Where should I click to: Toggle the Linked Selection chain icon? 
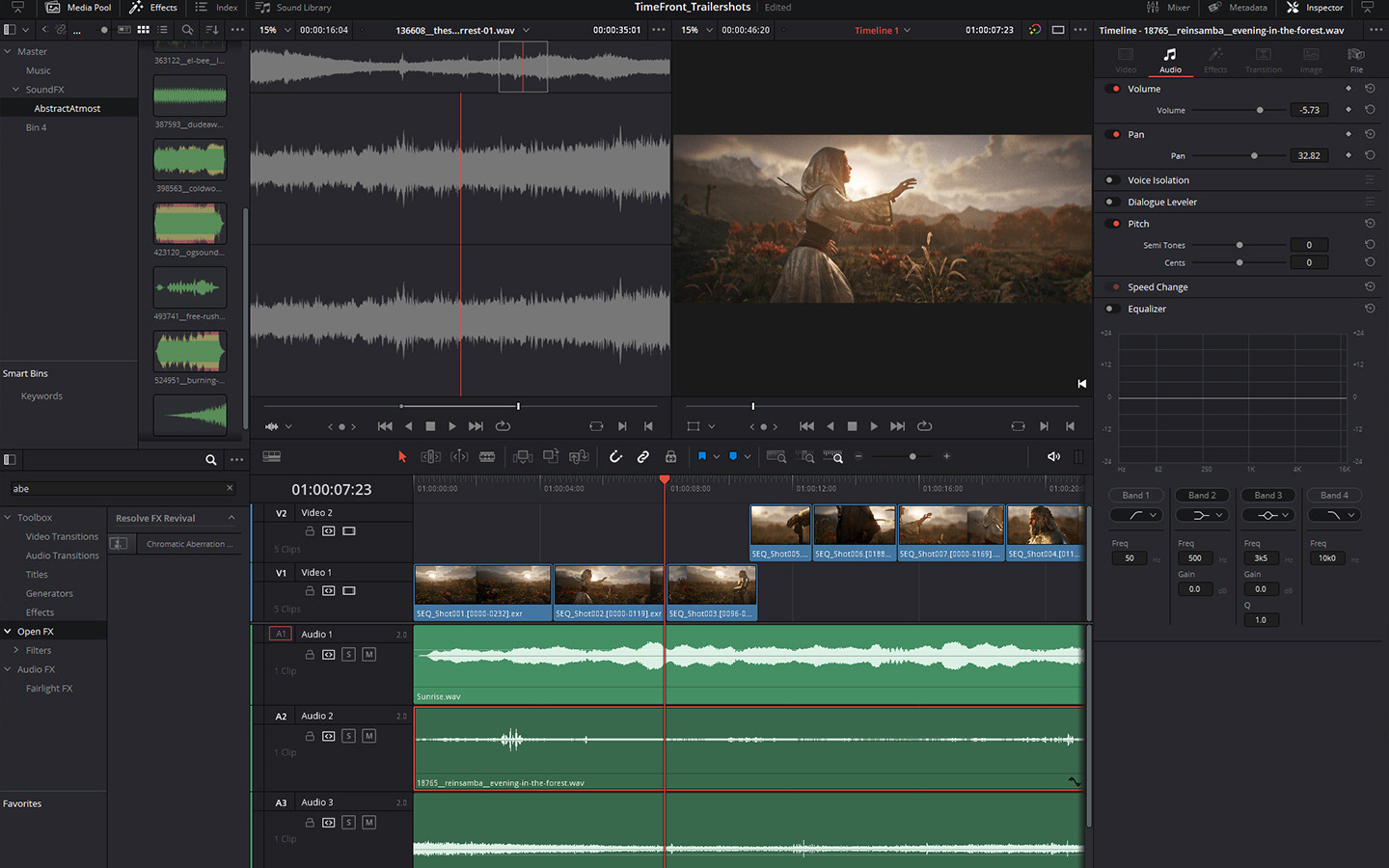tap(643, 457)
